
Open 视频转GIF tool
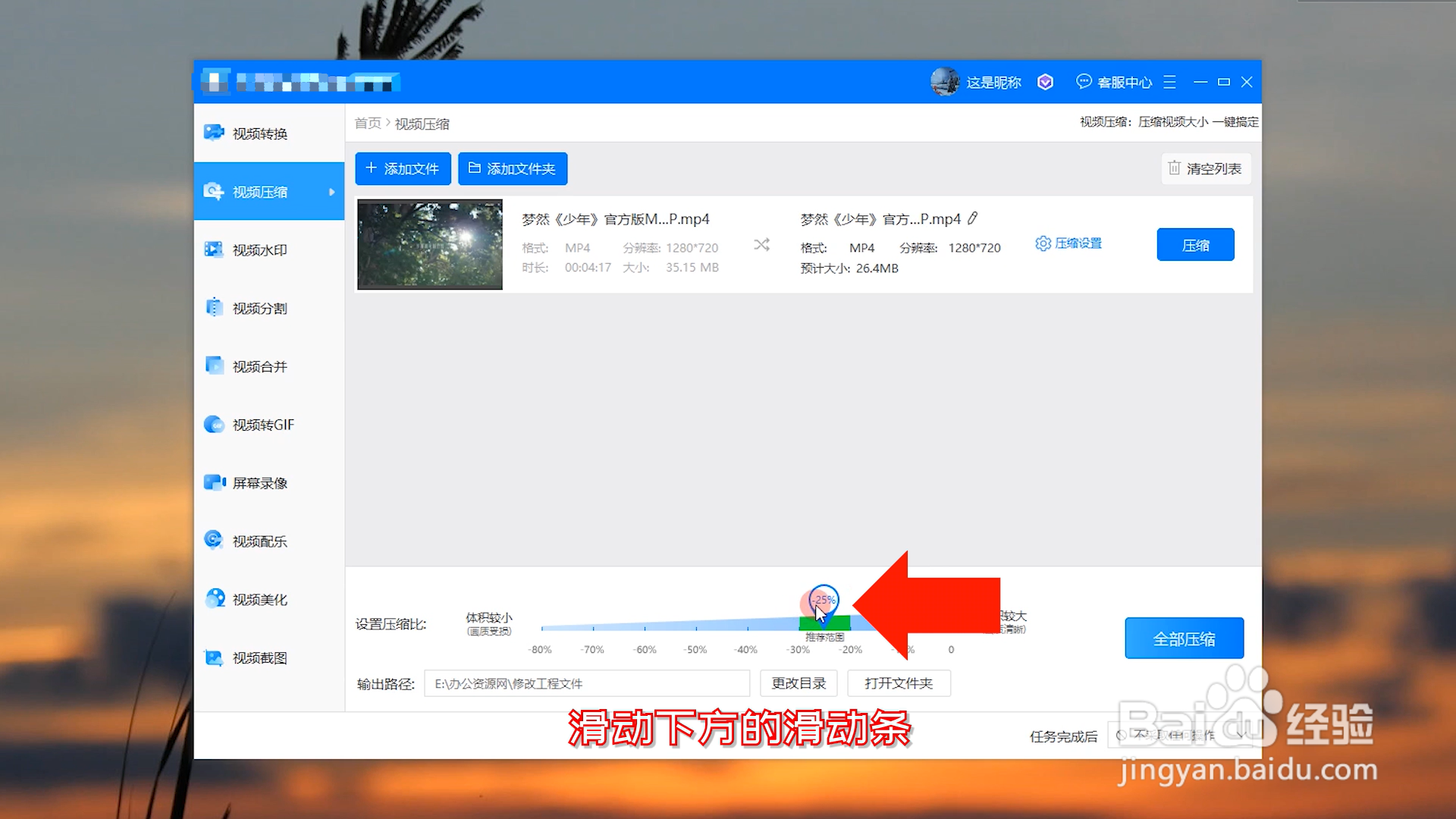(x=262, y=425)
